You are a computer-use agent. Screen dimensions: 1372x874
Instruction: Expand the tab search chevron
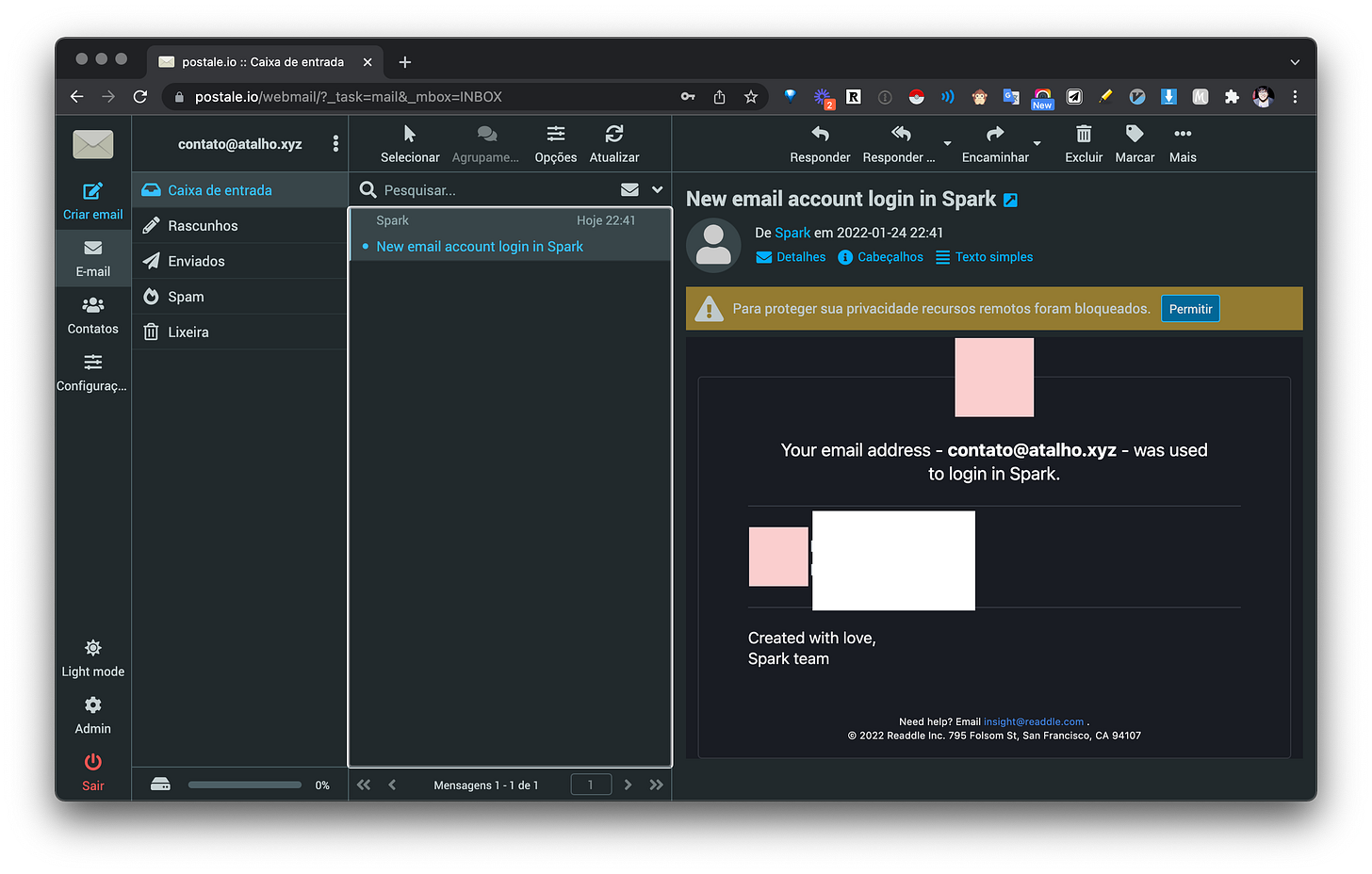coord(1295,62)
